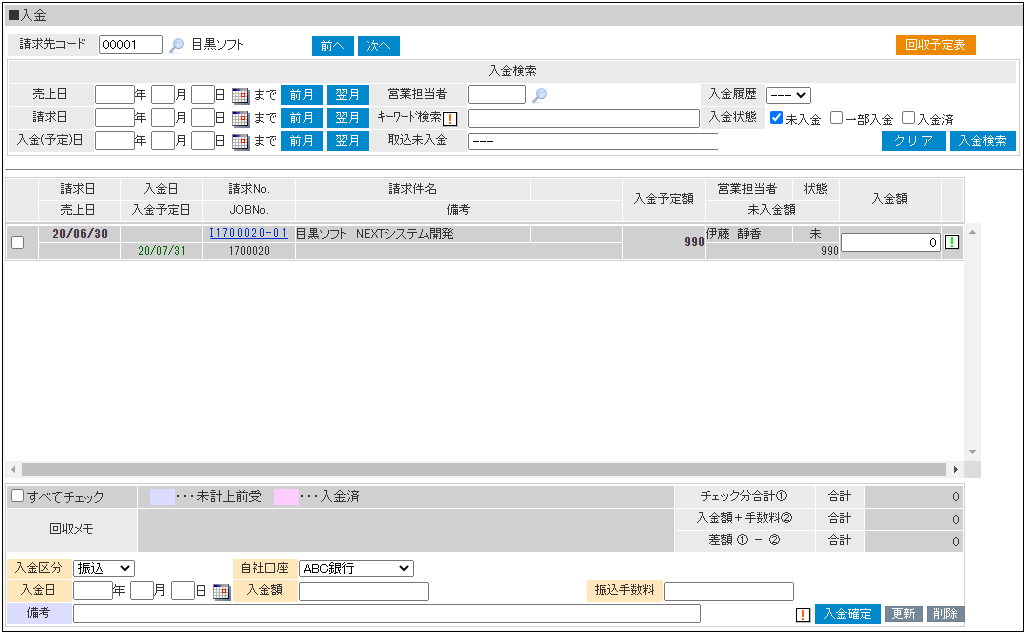The width and height of the screenshot is (1026, 634).
Task: Open calendar picker for 売上日
Action: click(240, 96)
